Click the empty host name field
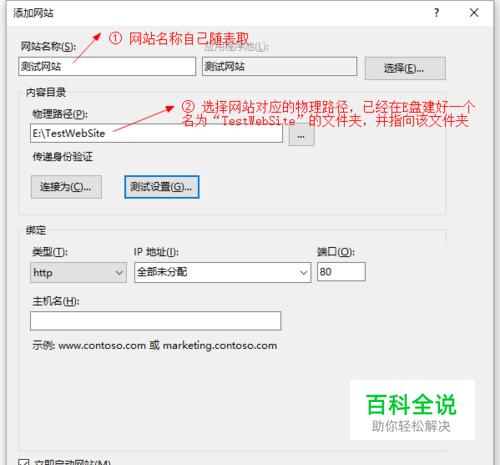 tap(156, 321)
